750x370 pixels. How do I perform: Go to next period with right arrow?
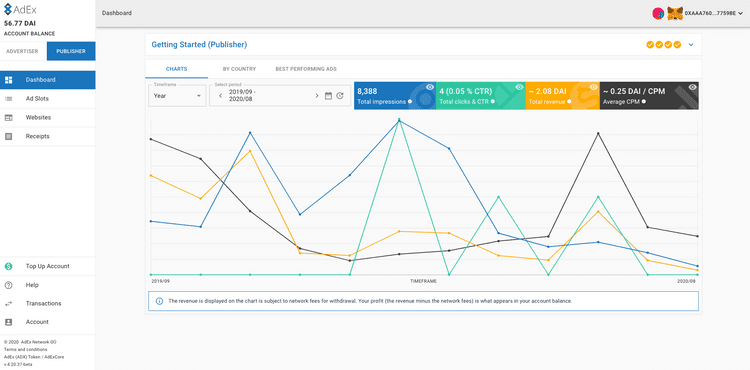tap(317, 96)
